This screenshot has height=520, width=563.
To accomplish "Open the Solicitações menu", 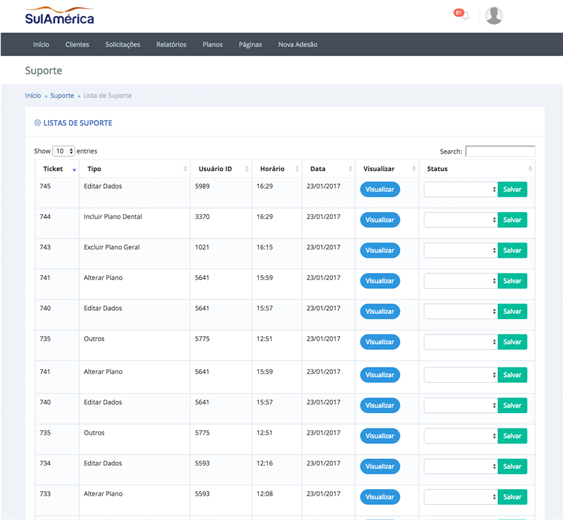I will [x=122, y=45].
